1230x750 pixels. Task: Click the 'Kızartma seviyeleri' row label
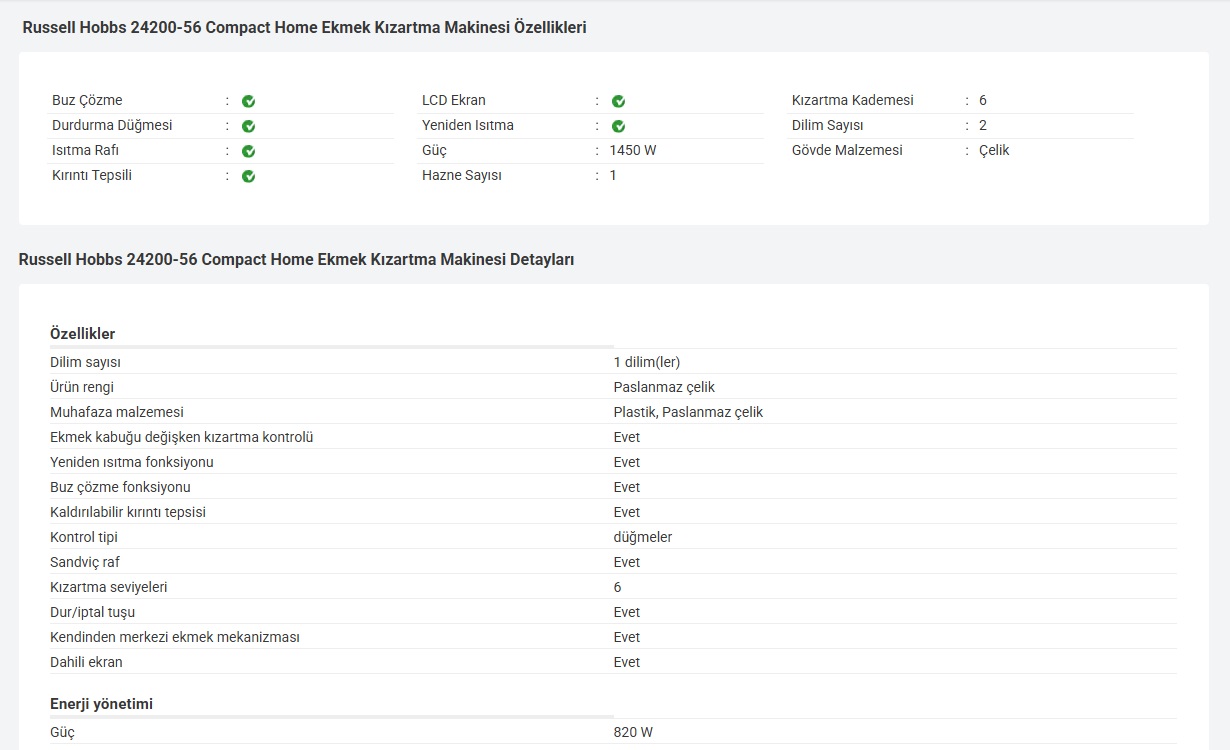[109, 587]
